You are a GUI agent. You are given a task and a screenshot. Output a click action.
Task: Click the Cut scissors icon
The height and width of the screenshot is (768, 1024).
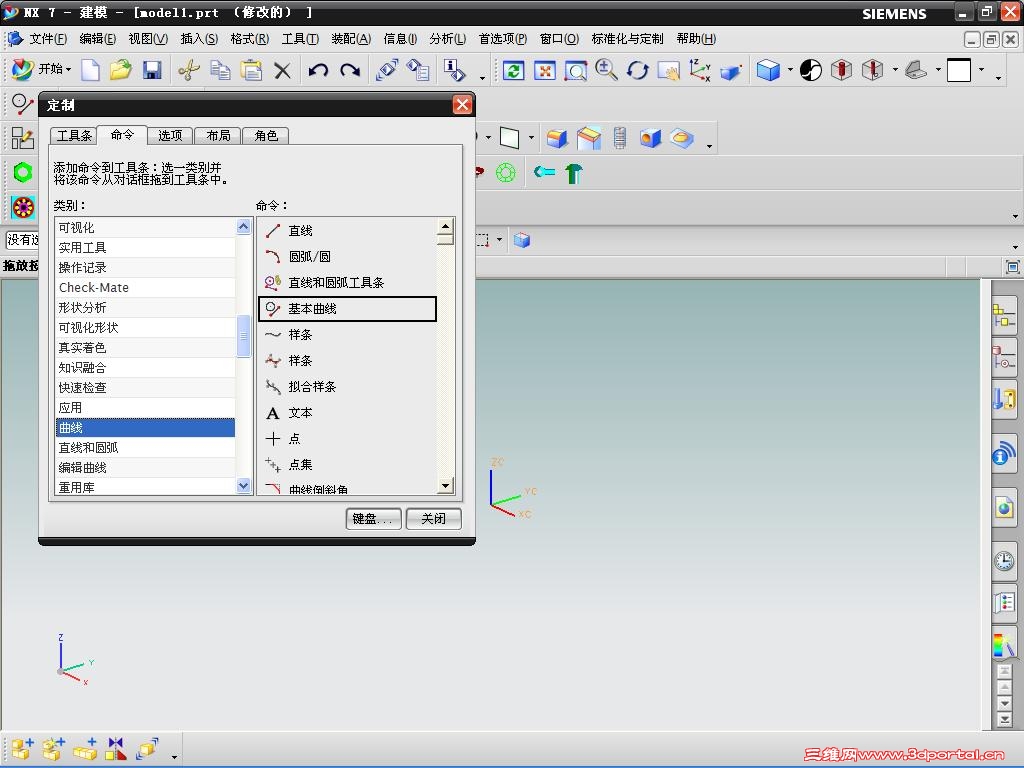(x=189, y=70)
